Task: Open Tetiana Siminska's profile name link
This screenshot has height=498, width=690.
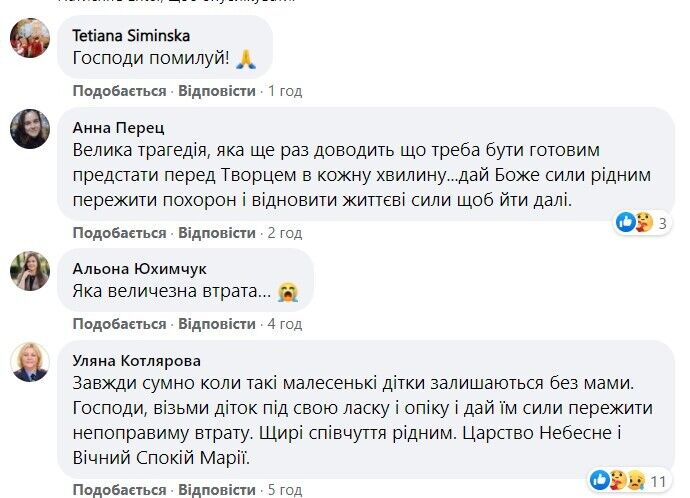Action: [x=131, y=35]
